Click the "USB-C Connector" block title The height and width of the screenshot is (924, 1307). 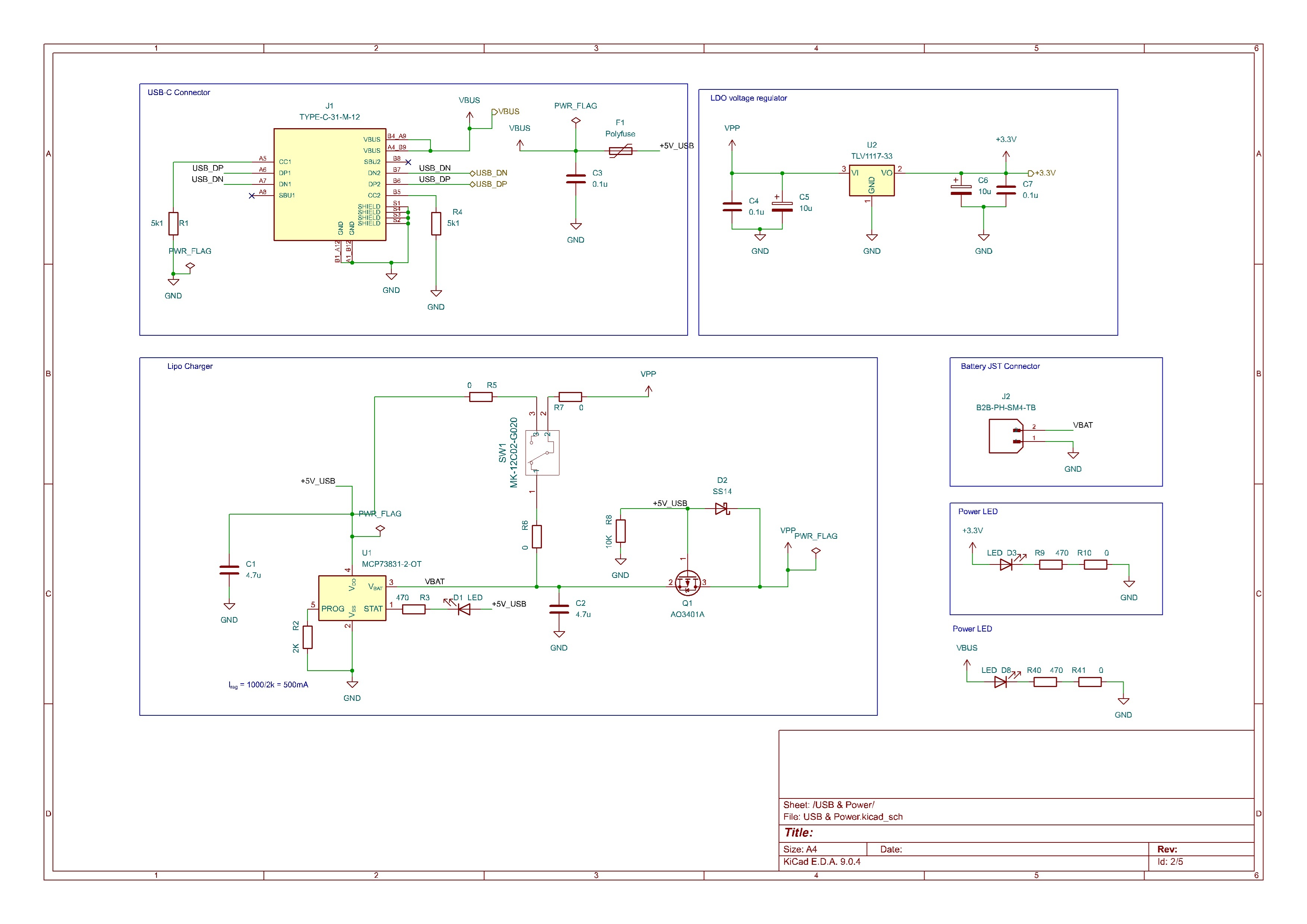coord(179,92)
